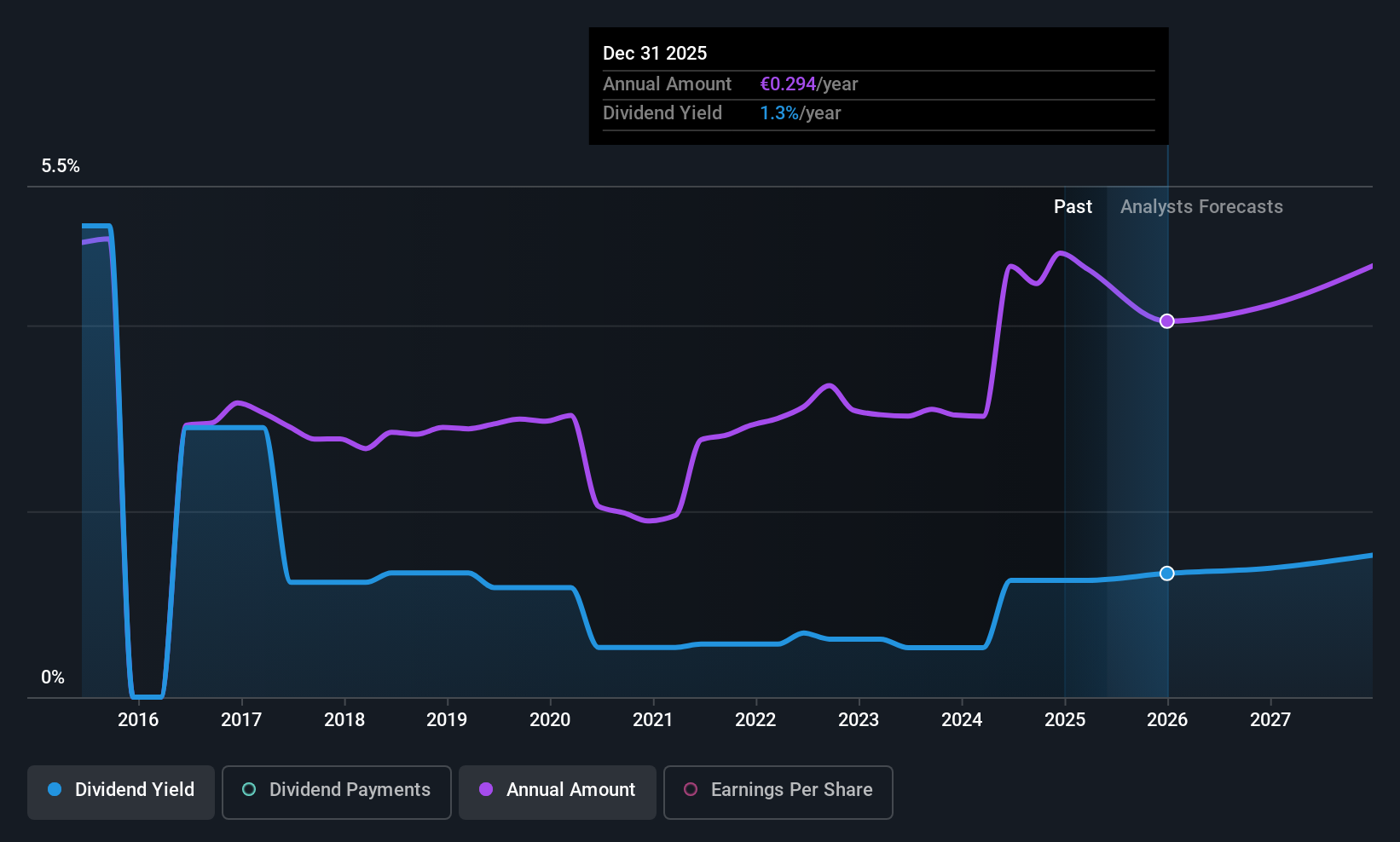
Task: Click the €0.294/year tooltip value
Action: pyautogui.click(x=808, y=84)
